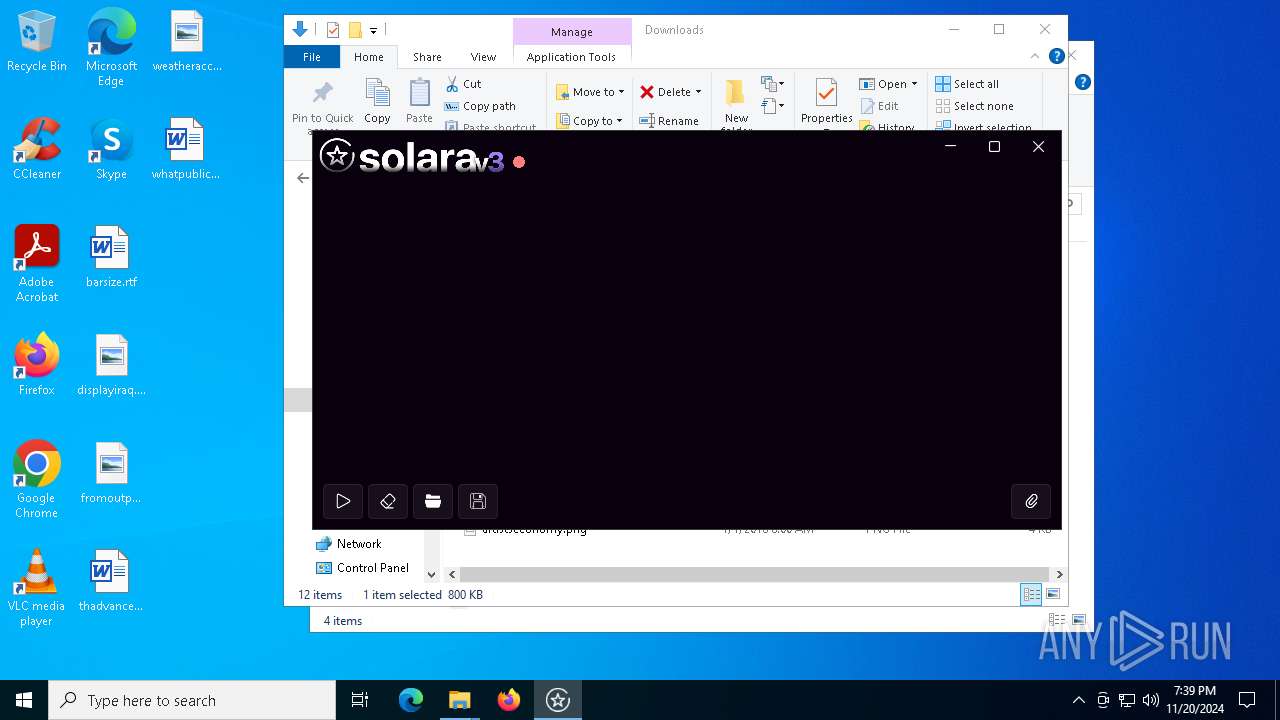Click Select none in the ribbon
The width and height of the screenshot is (1280, 720).
pos(975,106)
